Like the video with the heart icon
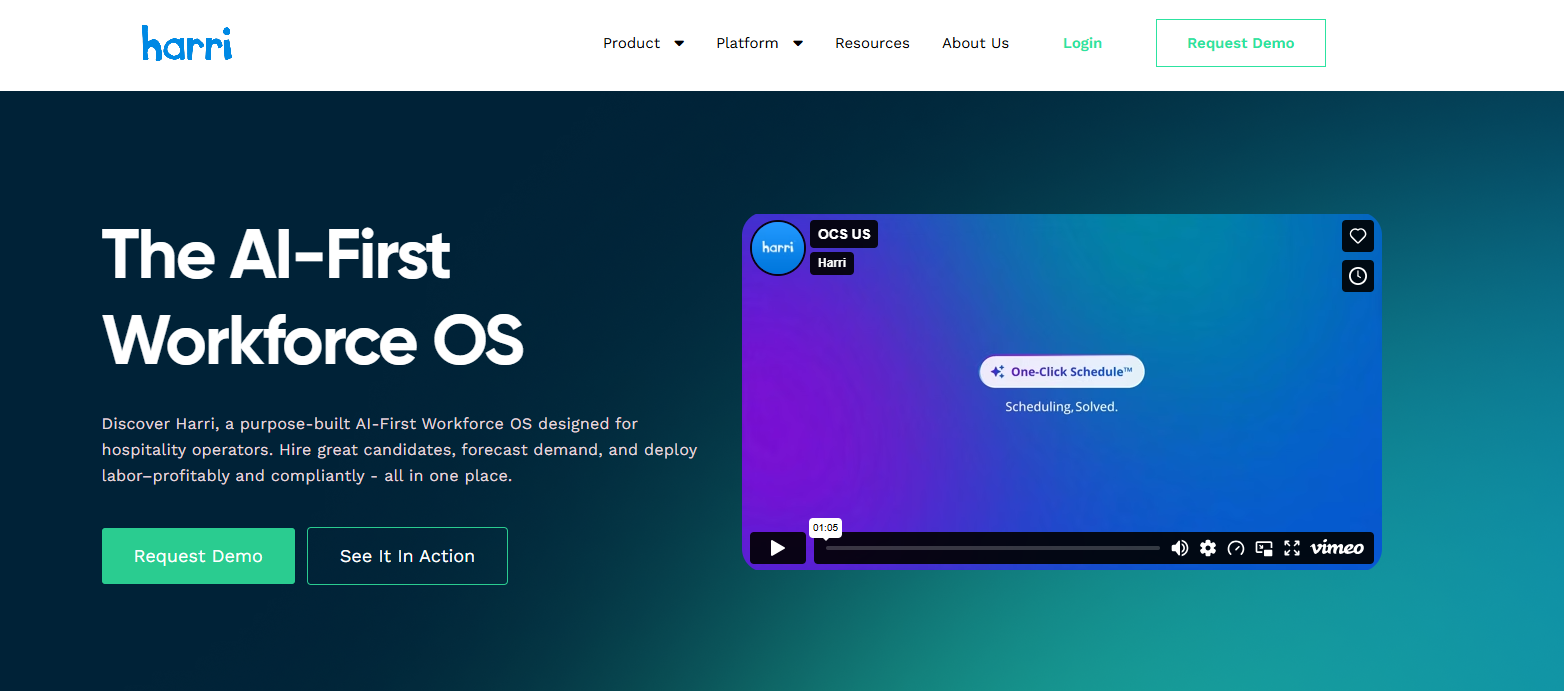This screenshot has width=1564, height=691. click(1358, 236)
